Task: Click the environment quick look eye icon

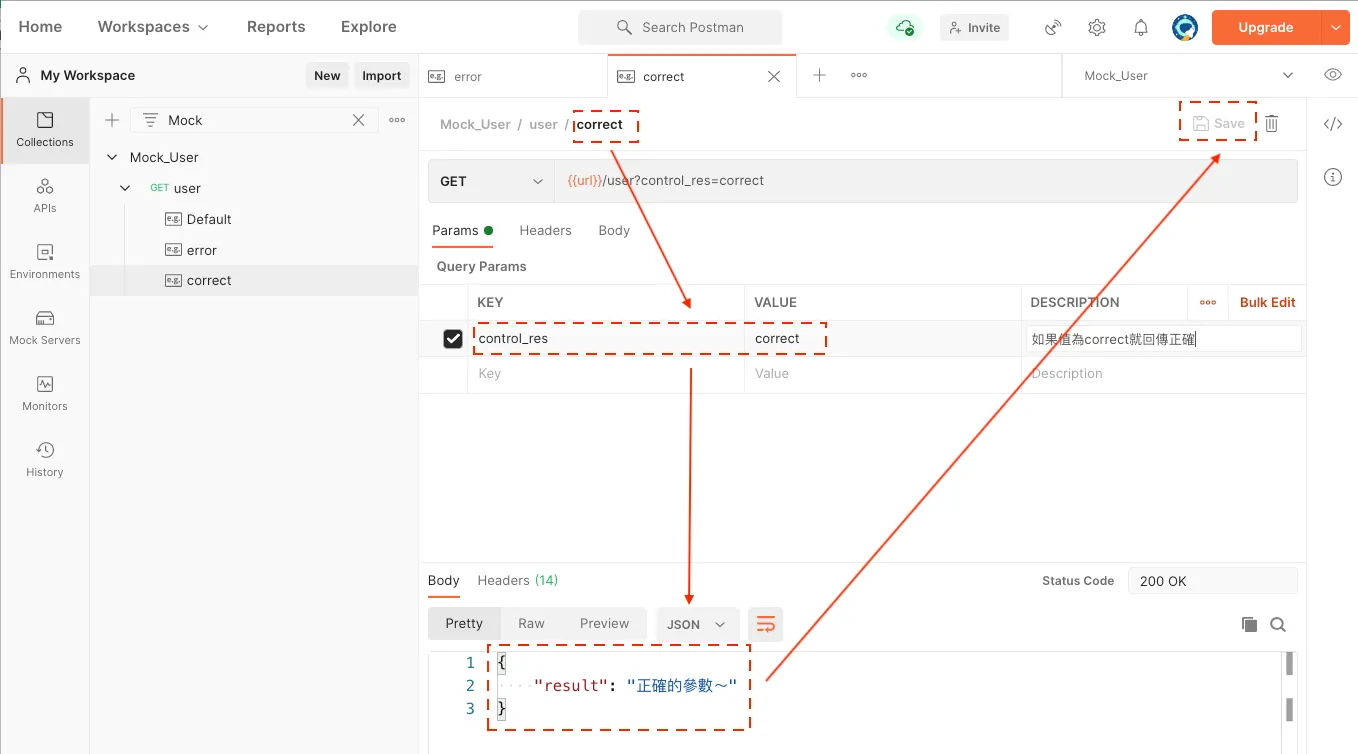Action: (x=1332, y=75)
